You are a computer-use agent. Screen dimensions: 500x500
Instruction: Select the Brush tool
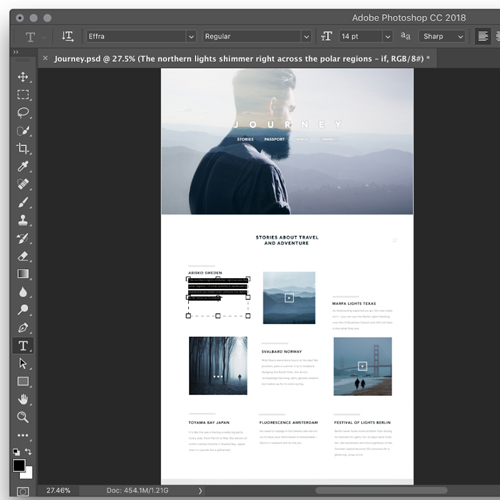[x=23, y=202]
